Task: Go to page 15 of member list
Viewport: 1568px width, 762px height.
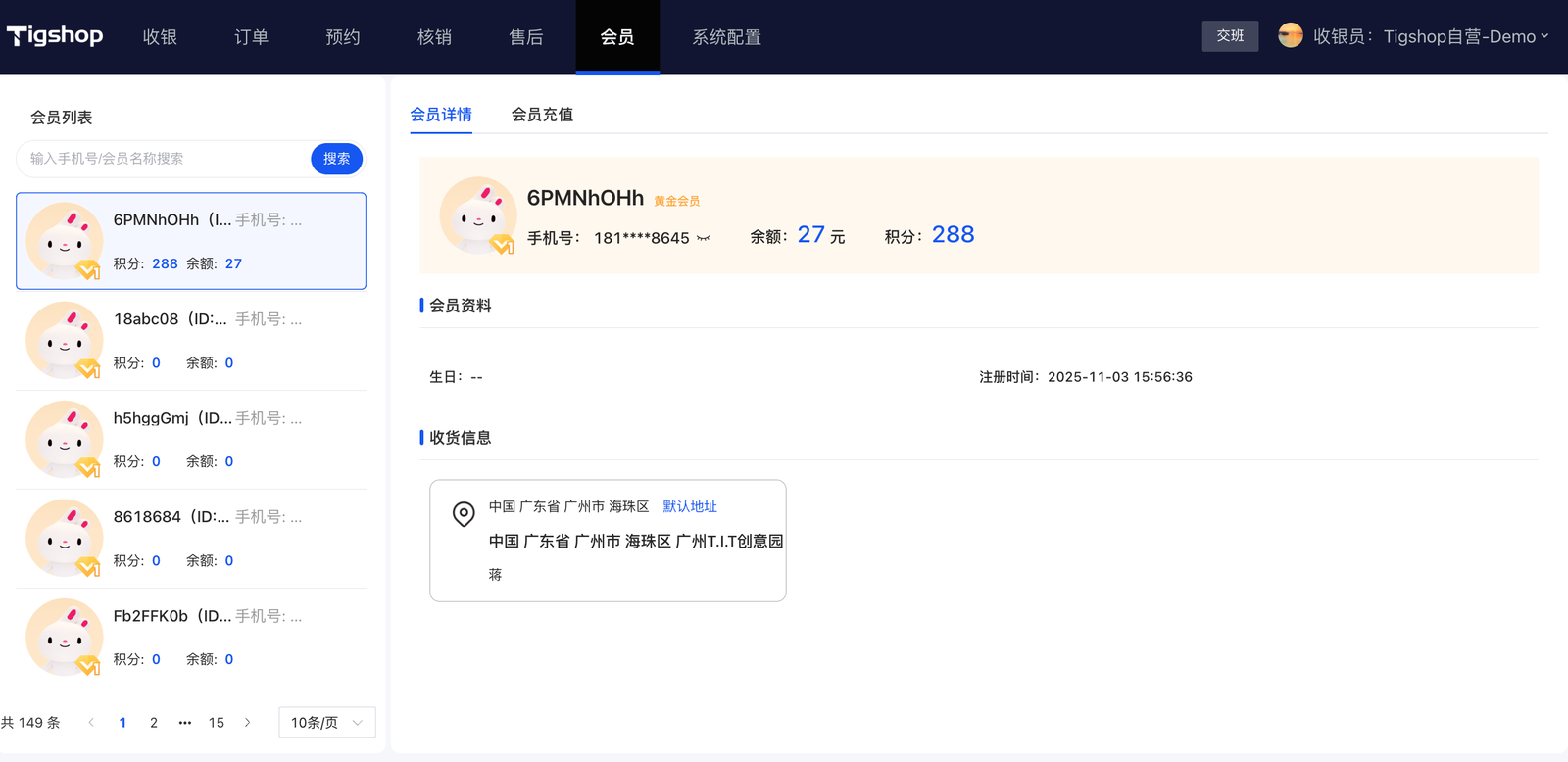Action: [217, 723]
